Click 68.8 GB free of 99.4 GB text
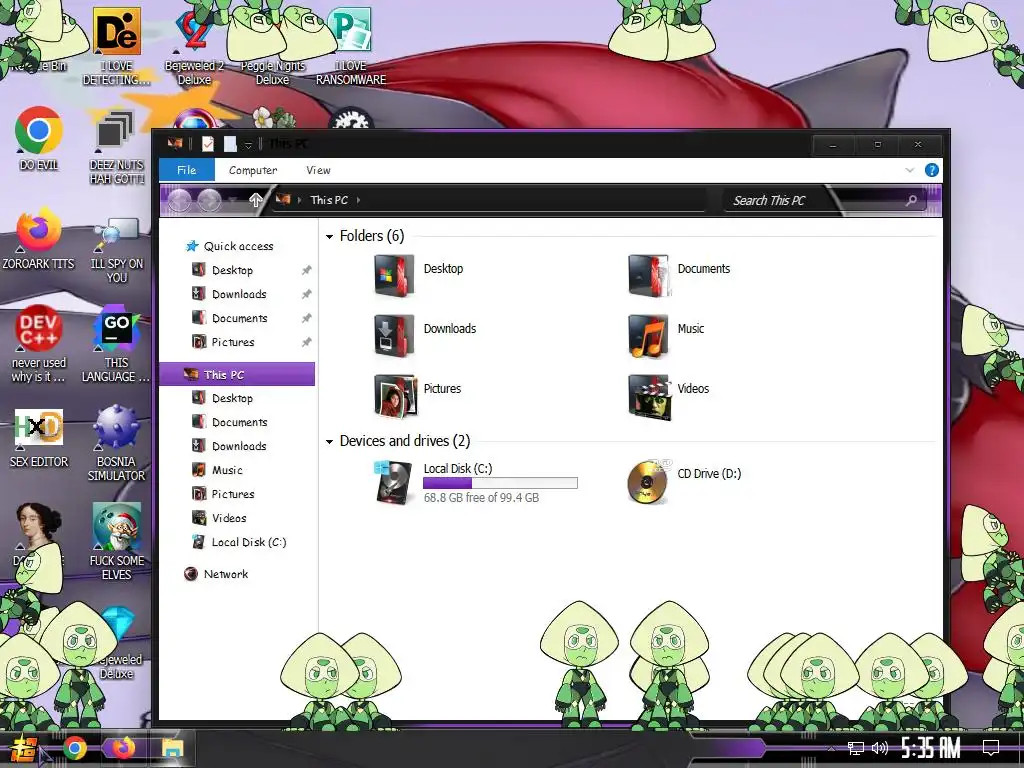Viewport: 1024px width, 768px height. (481, 498)
